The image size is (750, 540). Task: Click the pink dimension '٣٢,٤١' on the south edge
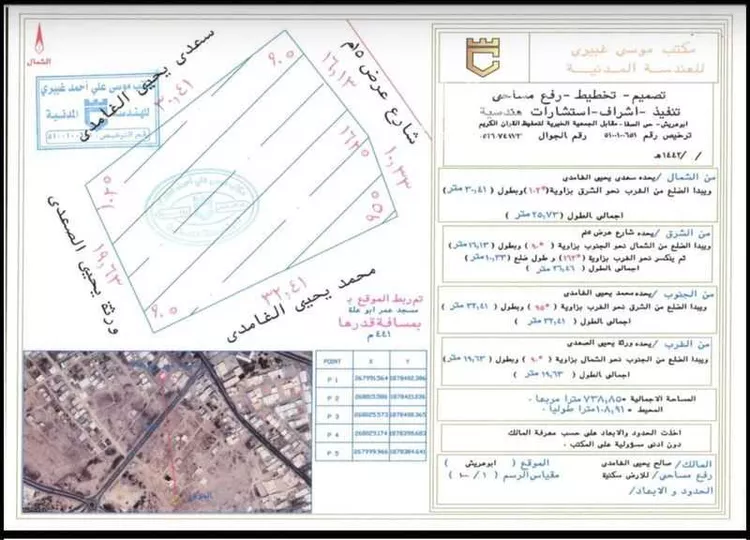coord(286,290)
